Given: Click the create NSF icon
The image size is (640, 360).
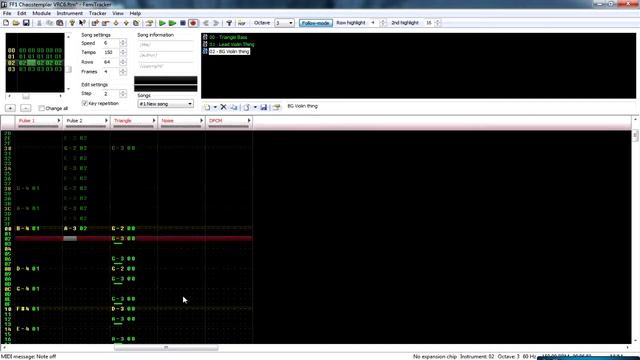Looking at the screenshot, I should [x=242, y=23].
